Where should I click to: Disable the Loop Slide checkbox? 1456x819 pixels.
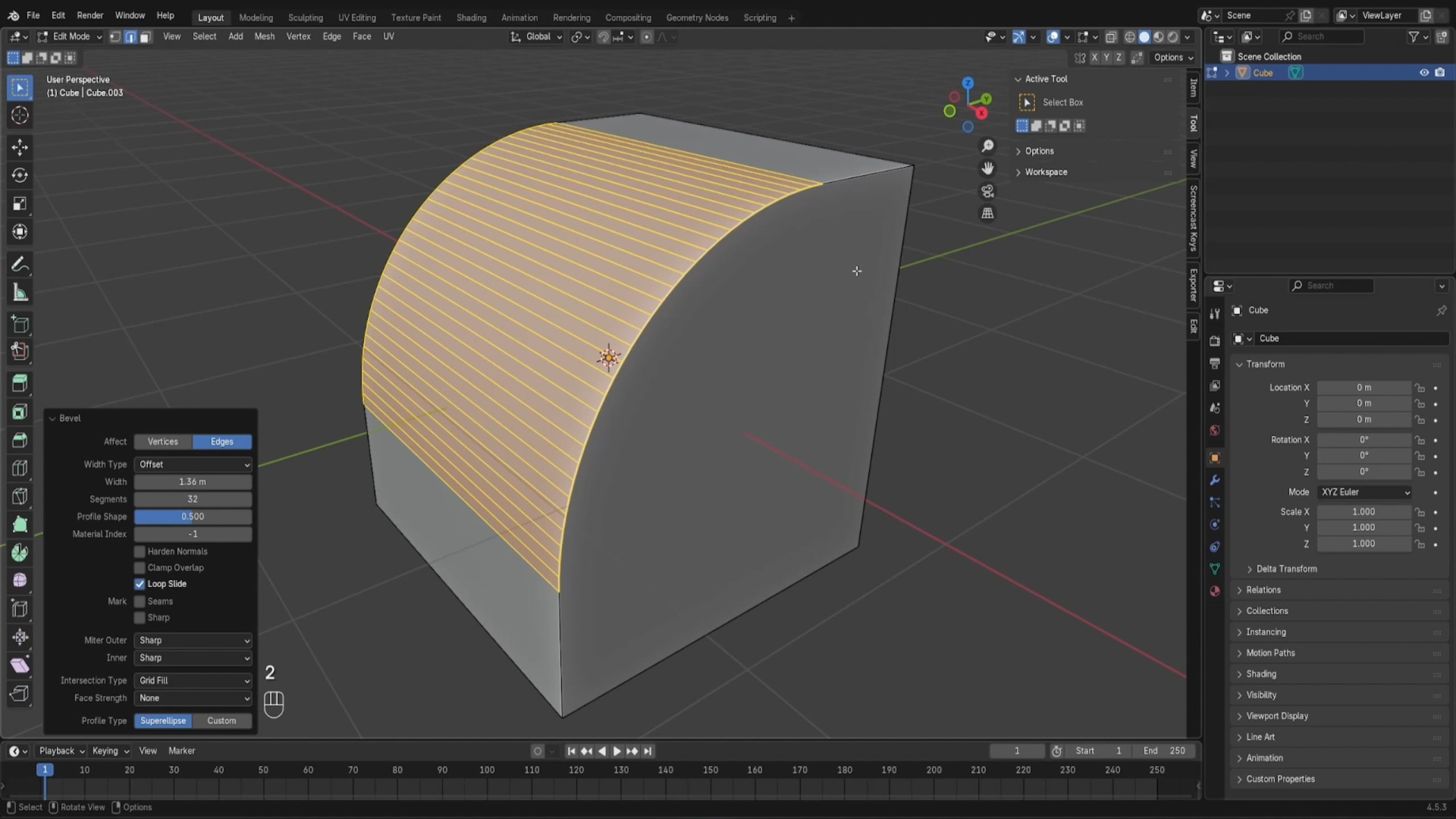point(140,584)
